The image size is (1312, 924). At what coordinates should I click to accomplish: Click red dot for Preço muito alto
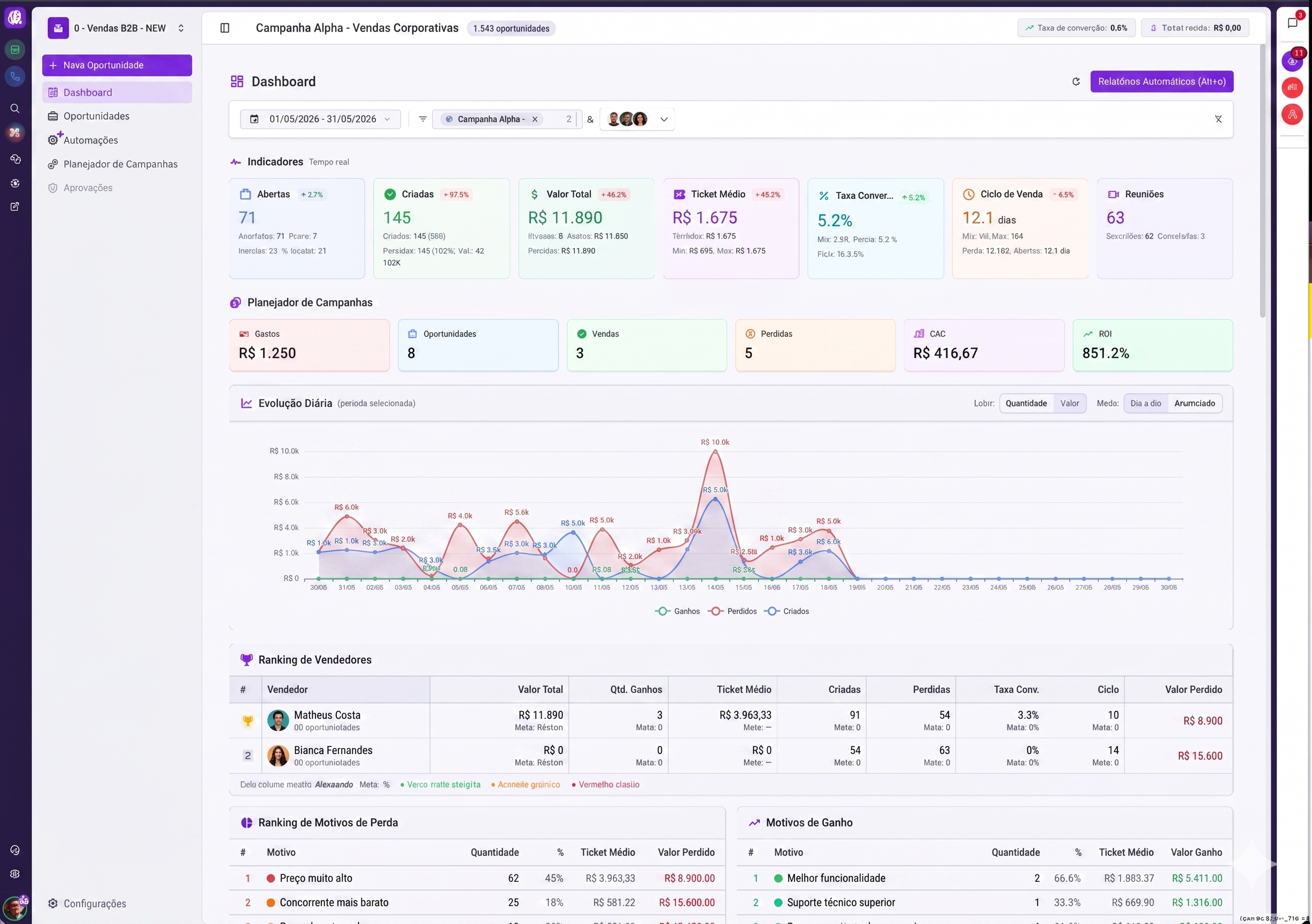(x=271, y=879)
